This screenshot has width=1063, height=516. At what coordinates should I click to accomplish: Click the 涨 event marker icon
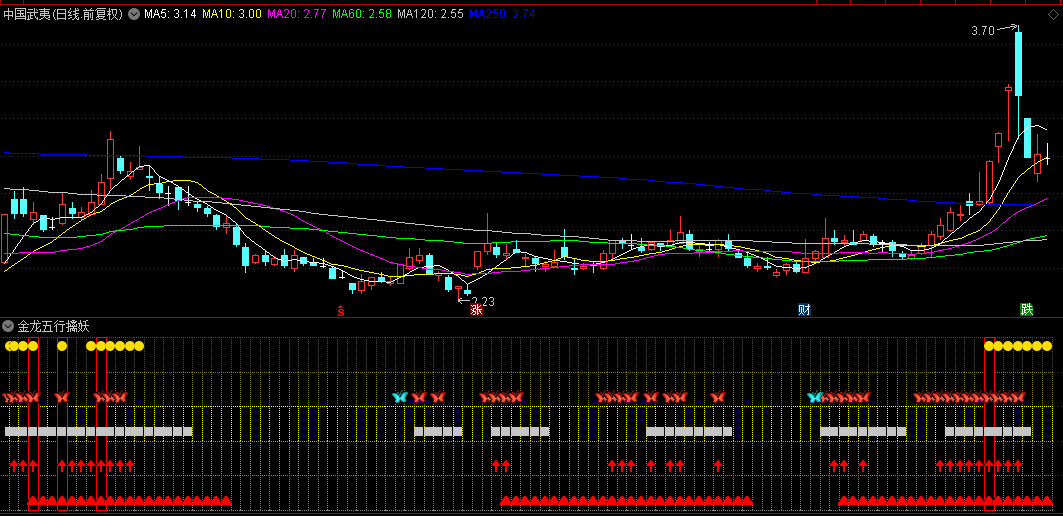[x=477, y=311]
